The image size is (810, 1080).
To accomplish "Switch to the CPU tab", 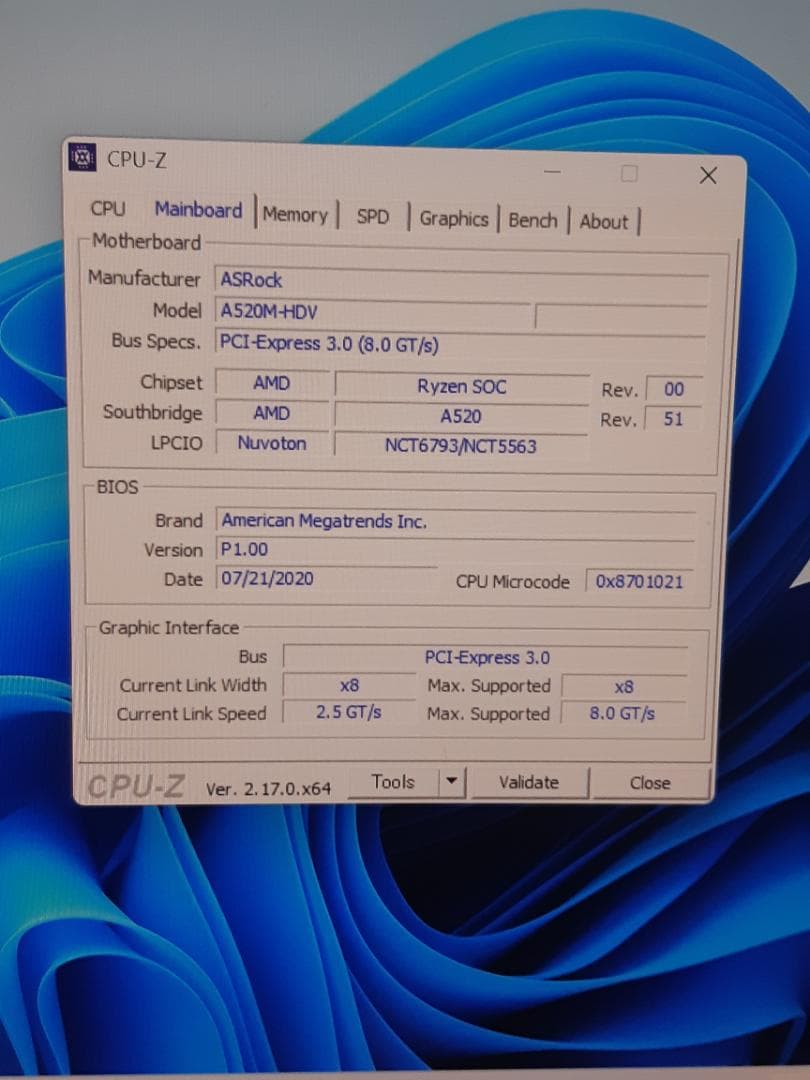I will tap(107, 210).
